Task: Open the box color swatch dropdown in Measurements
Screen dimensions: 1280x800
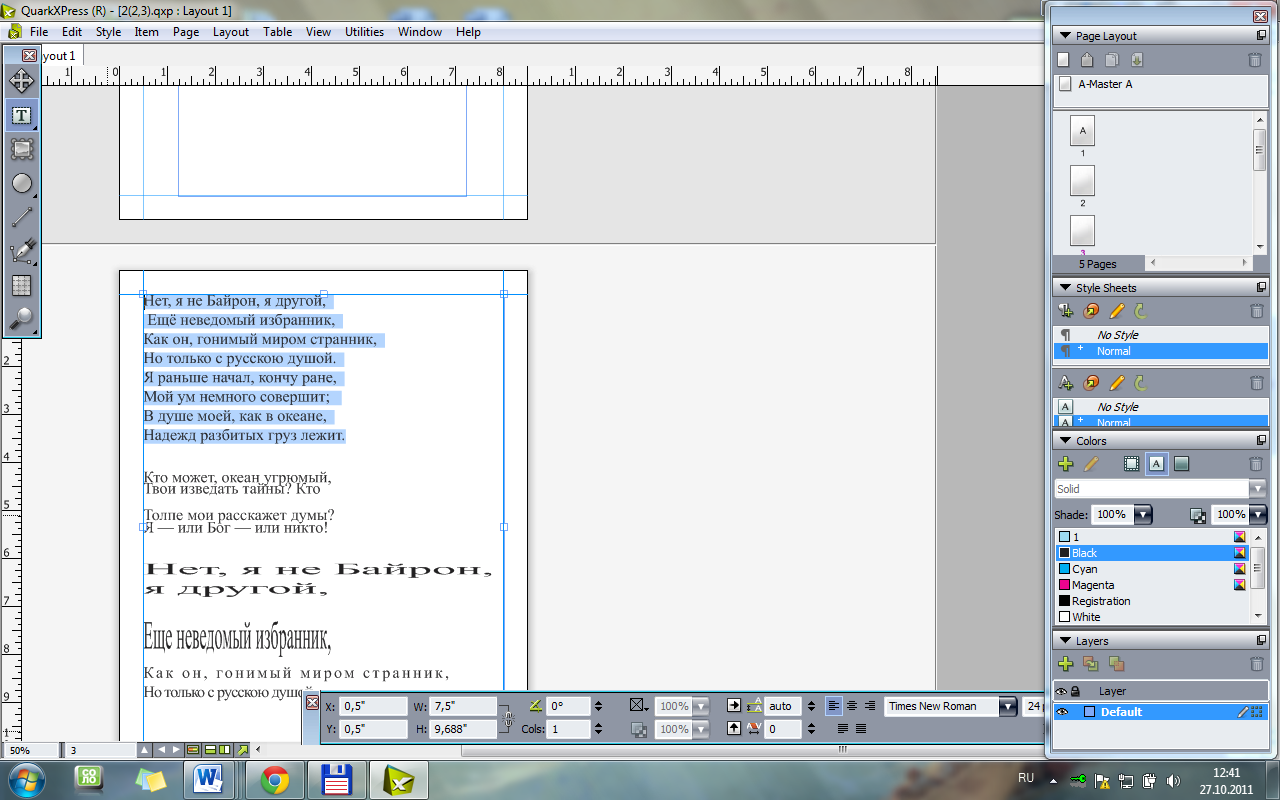Action: (637, 706)
